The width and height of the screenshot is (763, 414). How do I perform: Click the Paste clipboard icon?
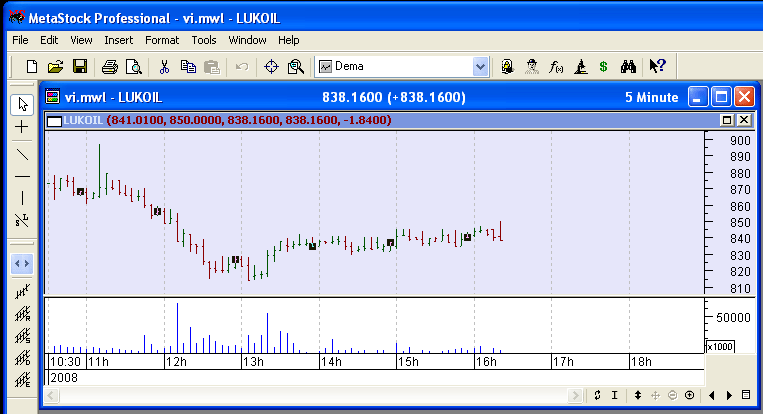(x=212, y=67)
